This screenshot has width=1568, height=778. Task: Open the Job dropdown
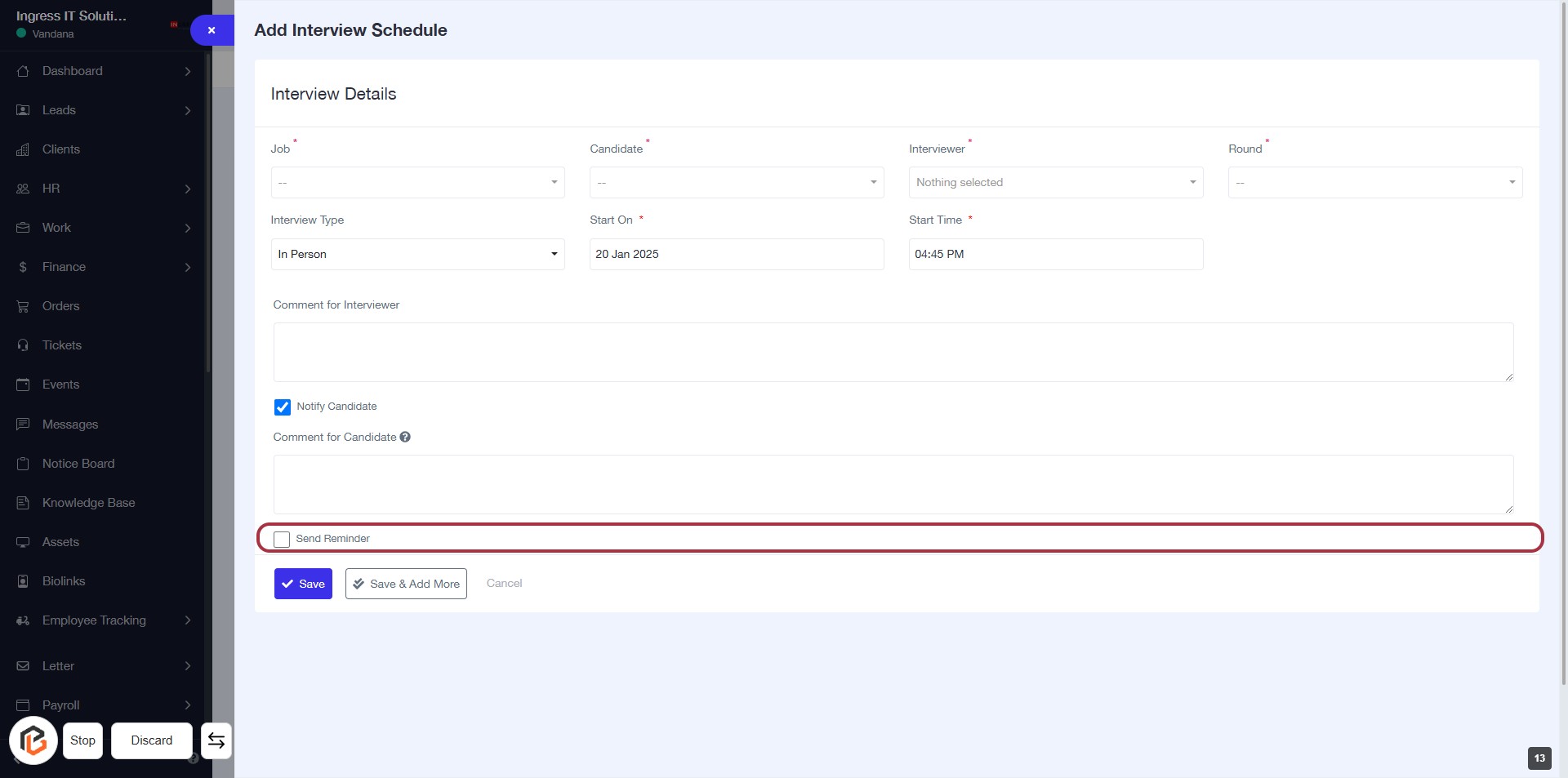click(x=417, y=183)
